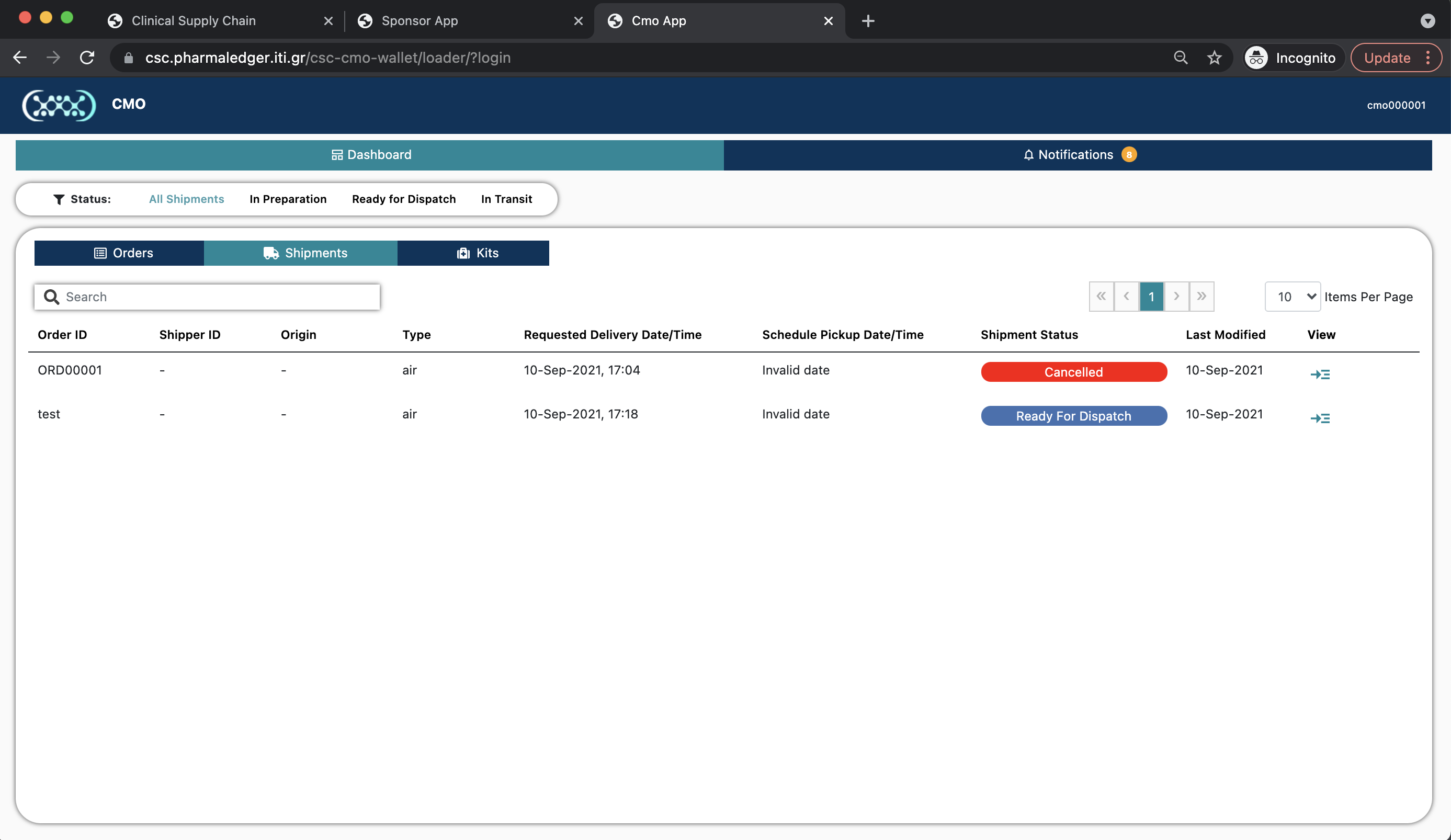The image size is (1451, 840).
Task: Open the Dashboard section
Action: click(370, 154)
